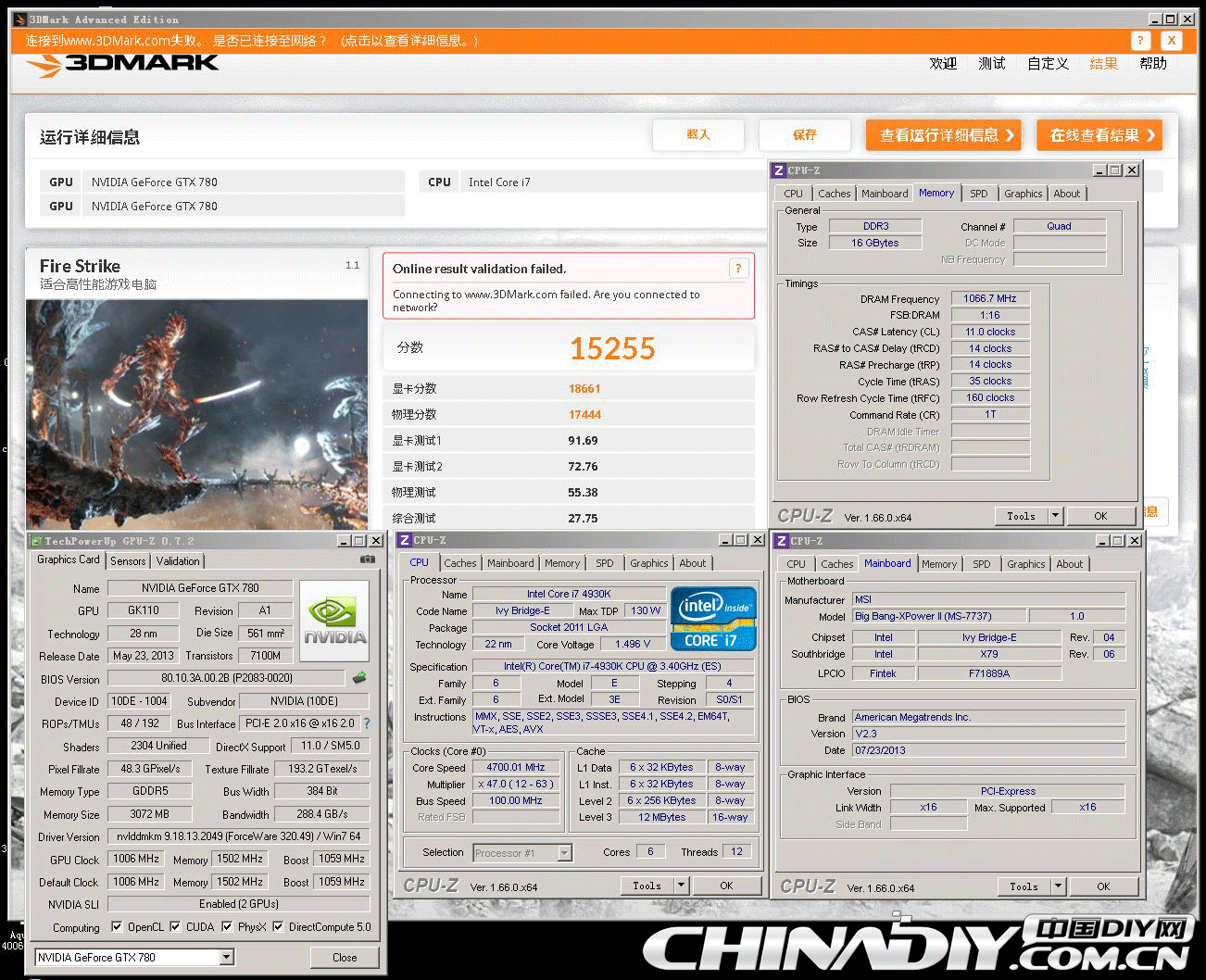The image size is (1206, 980).
Task: Select Graphics Card tab in GPU-Z
Action: pos(68,559)
